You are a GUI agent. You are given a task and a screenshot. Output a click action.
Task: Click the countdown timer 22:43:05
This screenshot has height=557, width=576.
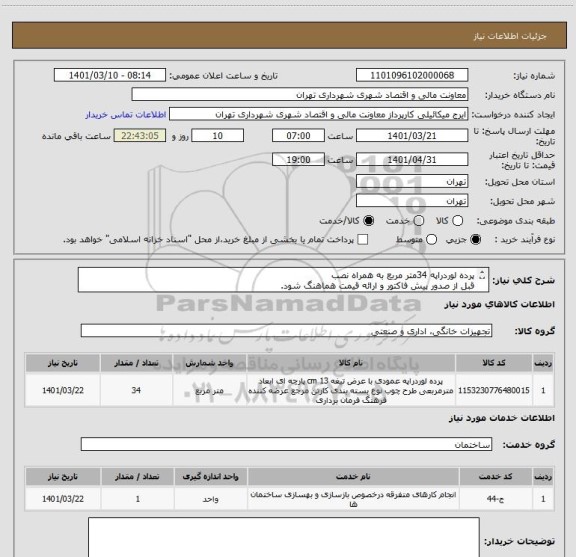click(140, 136)
